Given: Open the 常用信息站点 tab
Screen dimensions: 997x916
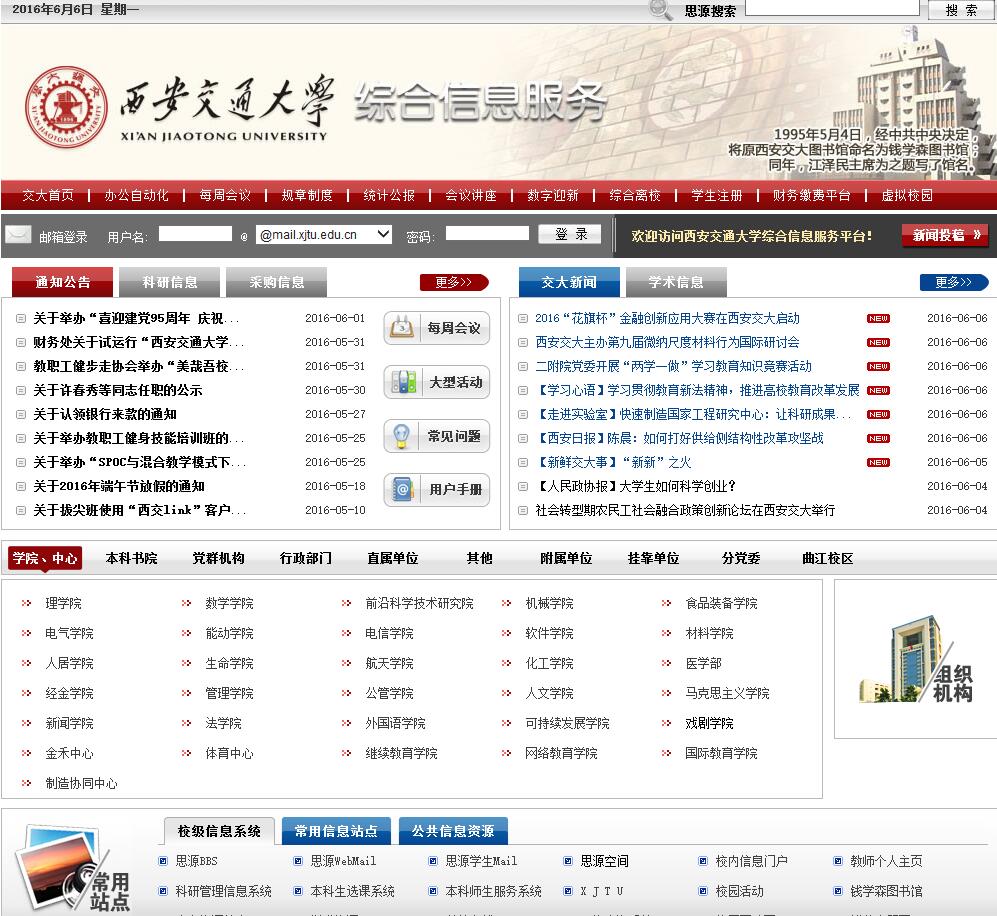Looking at the screenshot, I should [x=336, y=831].
